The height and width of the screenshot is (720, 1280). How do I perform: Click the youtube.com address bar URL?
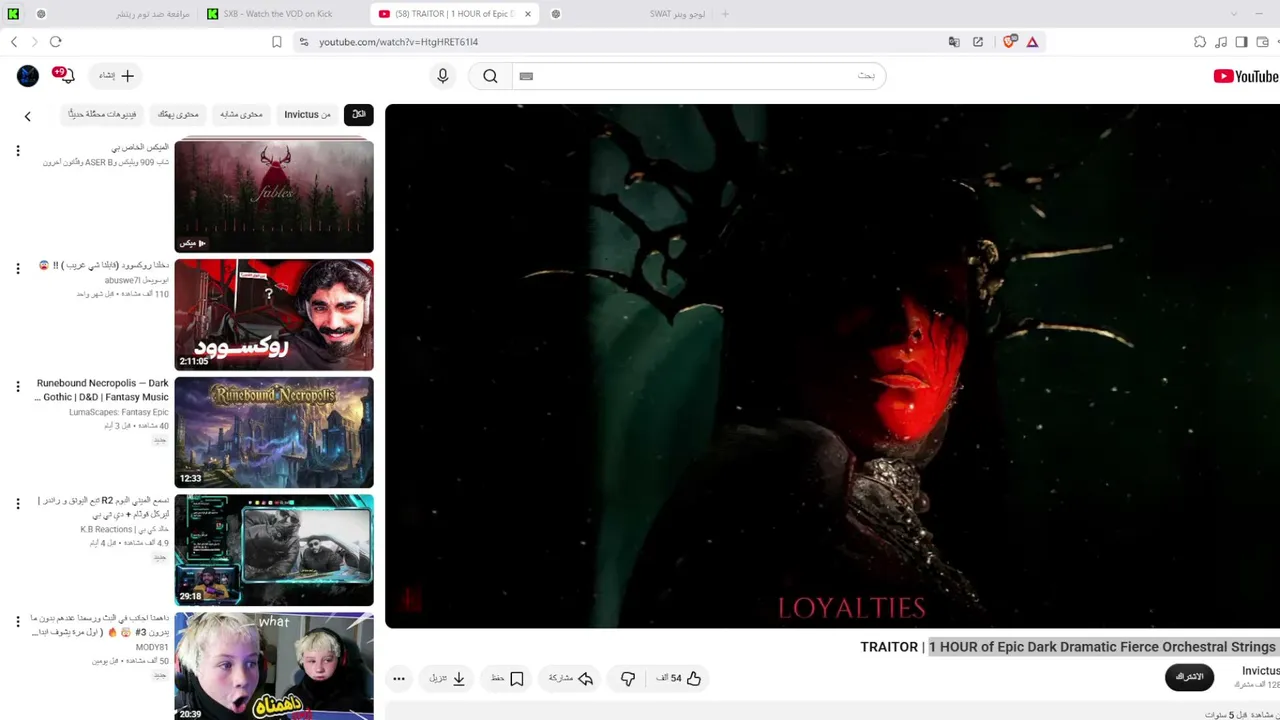tap(398, 42)
